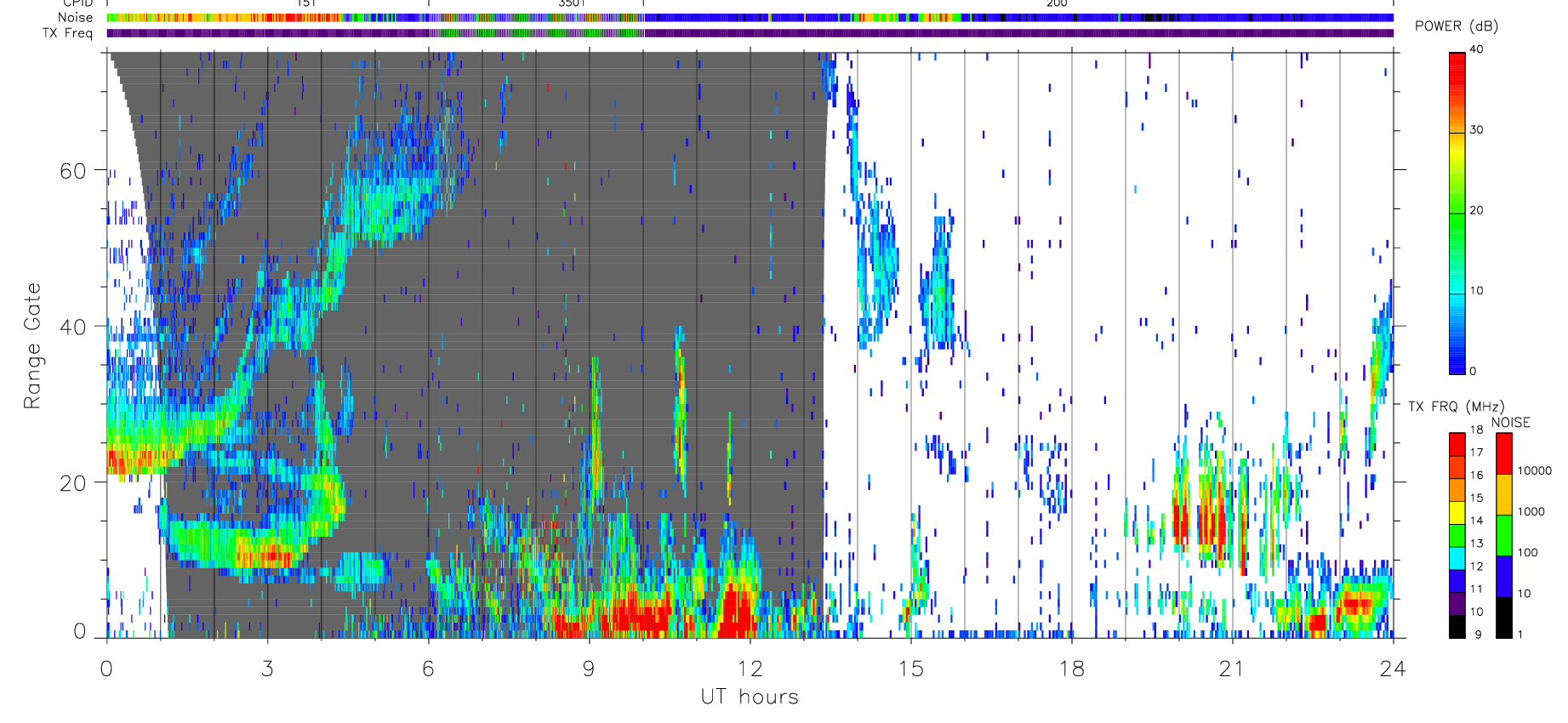Click the '12' value on the TX FRQ scale
Image resolution: width=1568 pixels, height=723 pixels.
1476,566
